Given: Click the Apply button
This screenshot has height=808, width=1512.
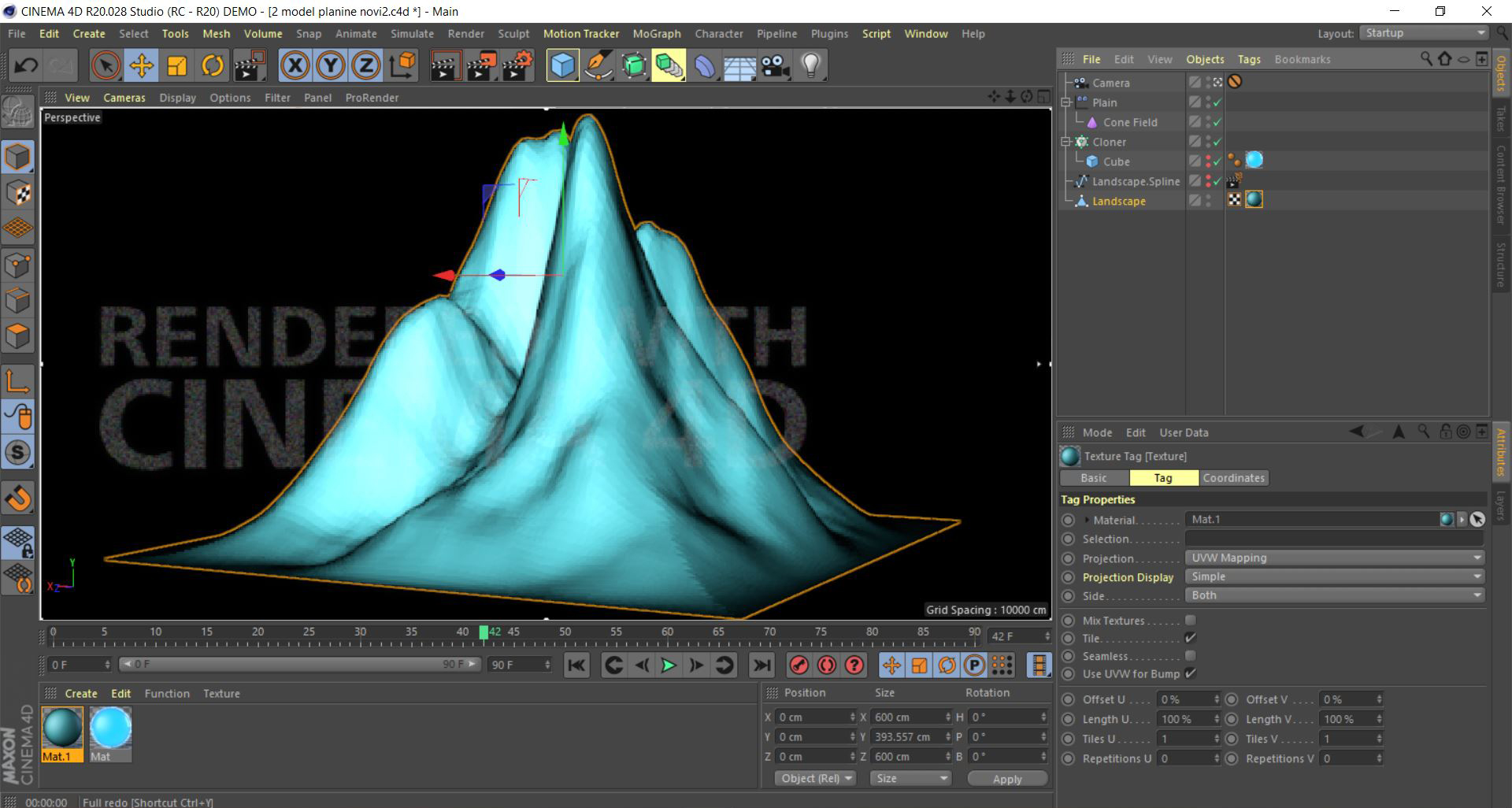Looking at the screenshot, I should [x=1007, y=778].
